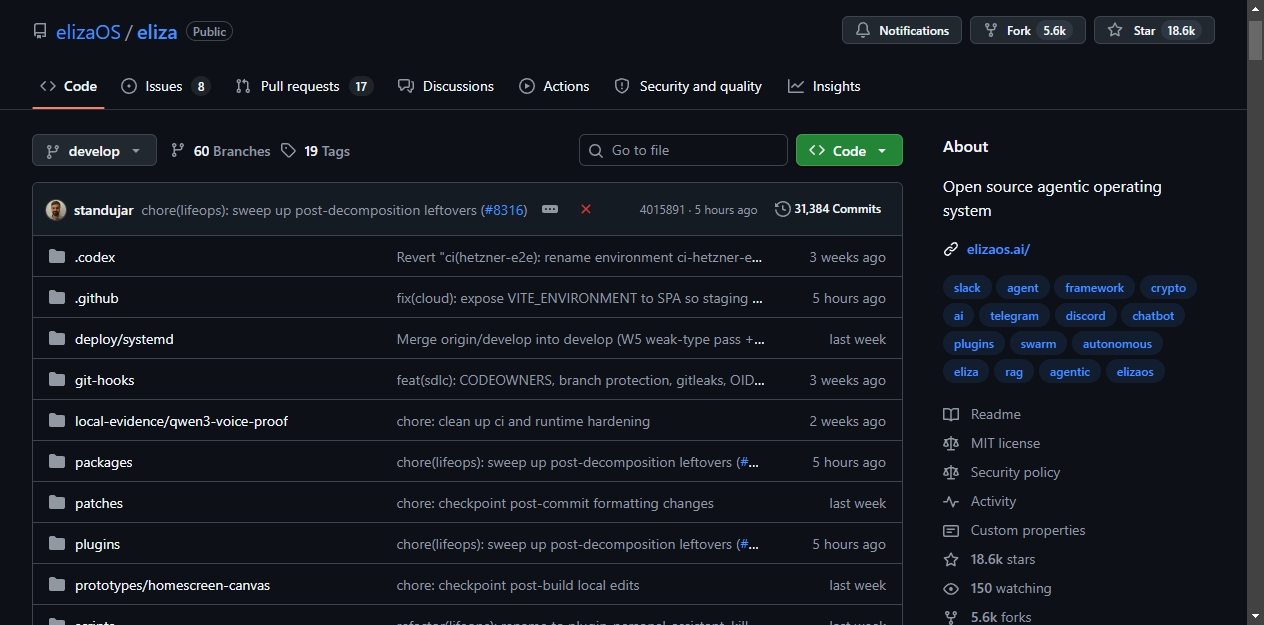Screen dimensions: 1264x625
Task: Click the folder icon beside git-hooks
Action: (x=57, y=380)
